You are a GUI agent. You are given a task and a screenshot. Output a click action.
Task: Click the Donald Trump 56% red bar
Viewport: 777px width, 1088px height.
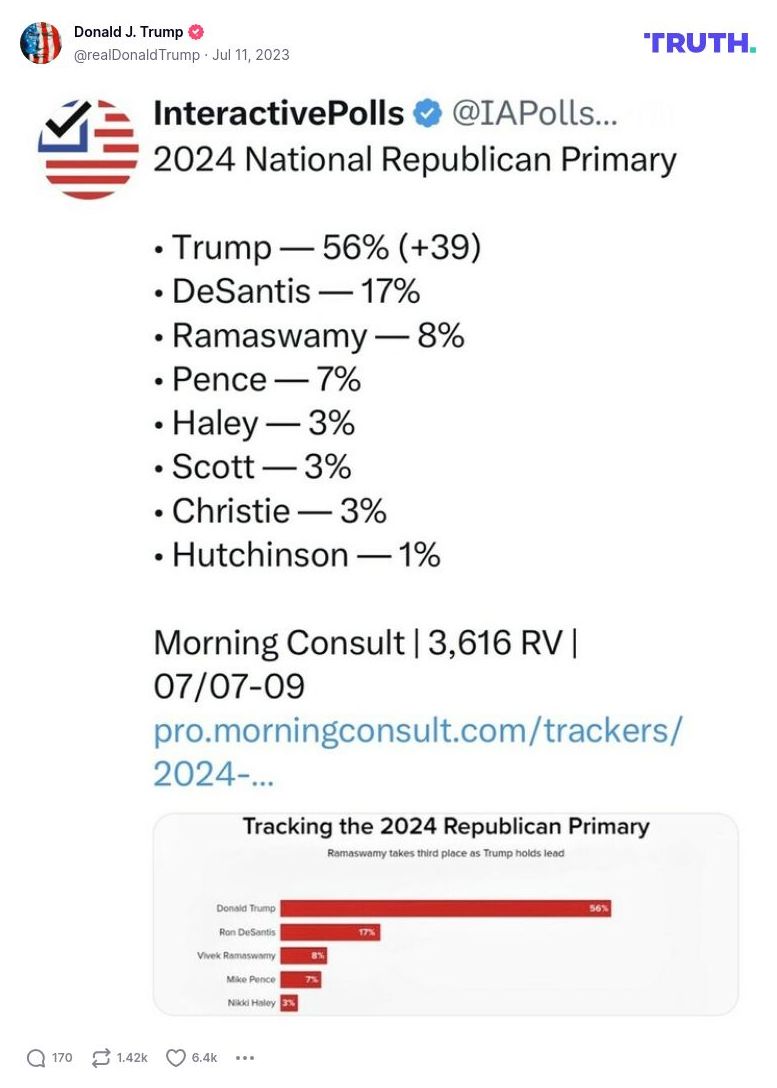click(445, 909)
